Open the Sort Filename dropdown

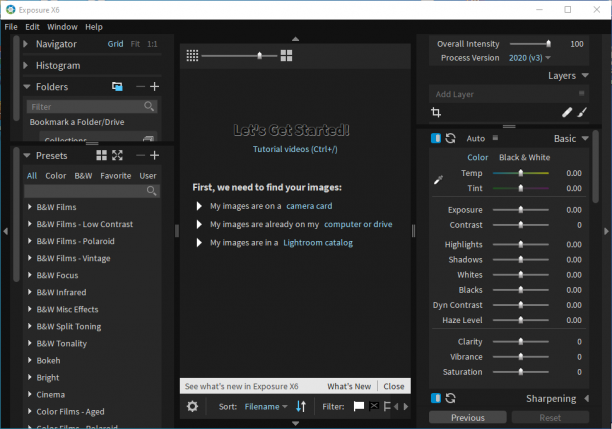point(266,406)
